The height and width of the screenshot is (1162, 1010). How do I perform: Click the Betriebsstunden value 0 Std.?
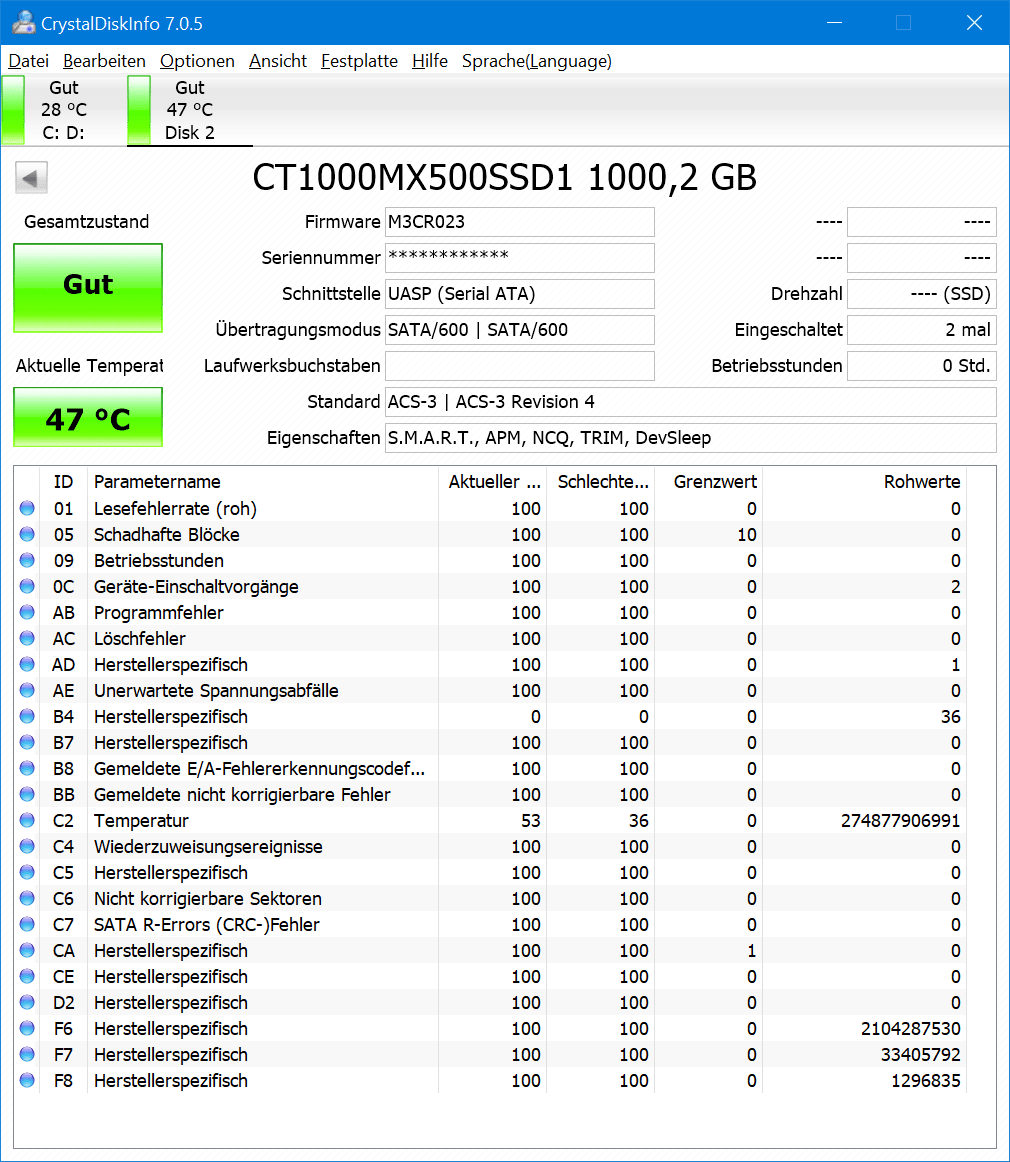(922, 366)
